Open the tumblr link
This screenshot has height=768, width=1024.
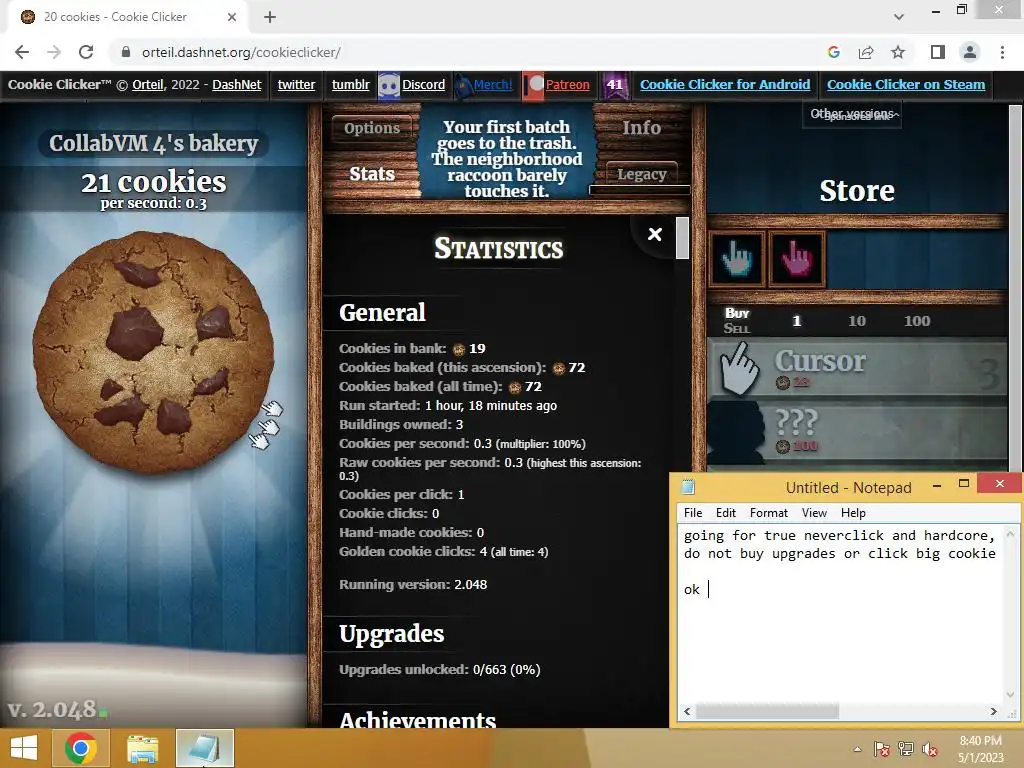(x=351, y=84)
